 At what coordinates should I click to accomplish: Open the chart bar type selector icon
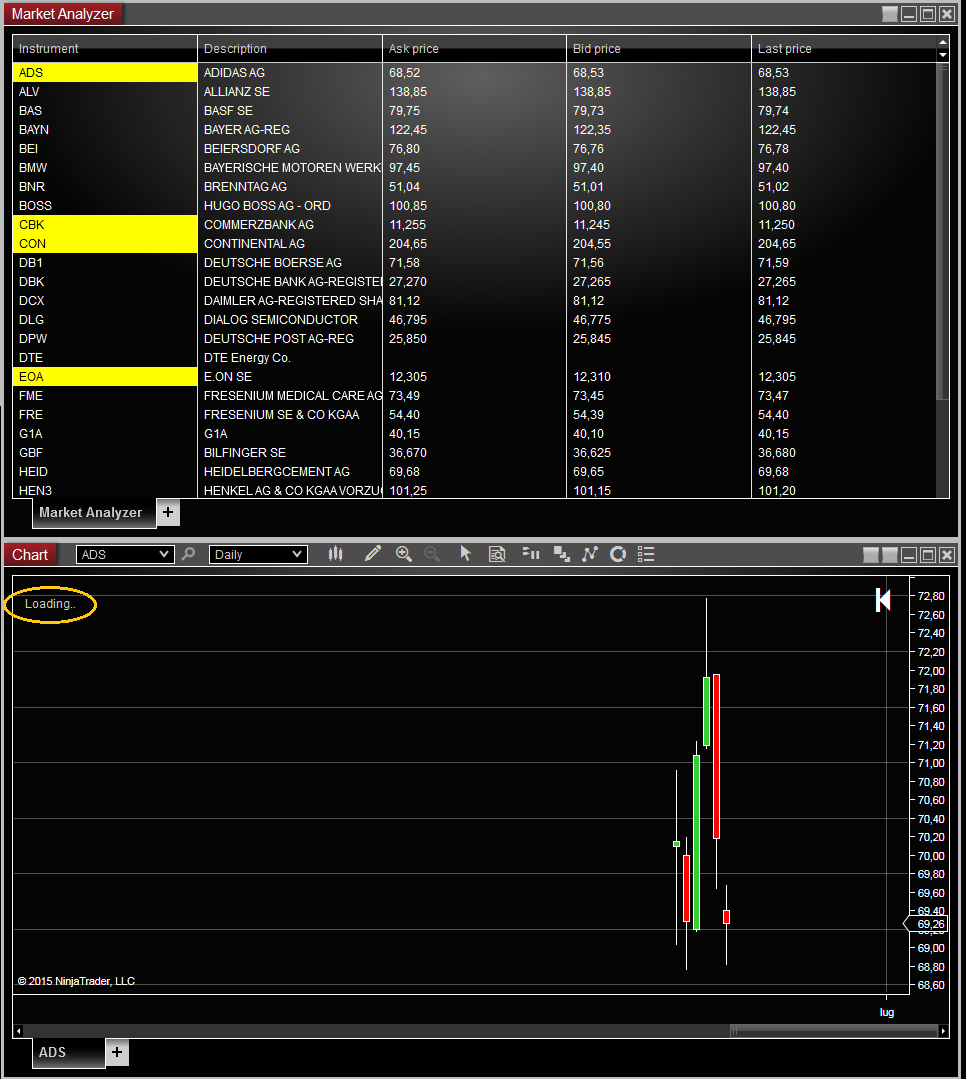(x=335, y=554)
